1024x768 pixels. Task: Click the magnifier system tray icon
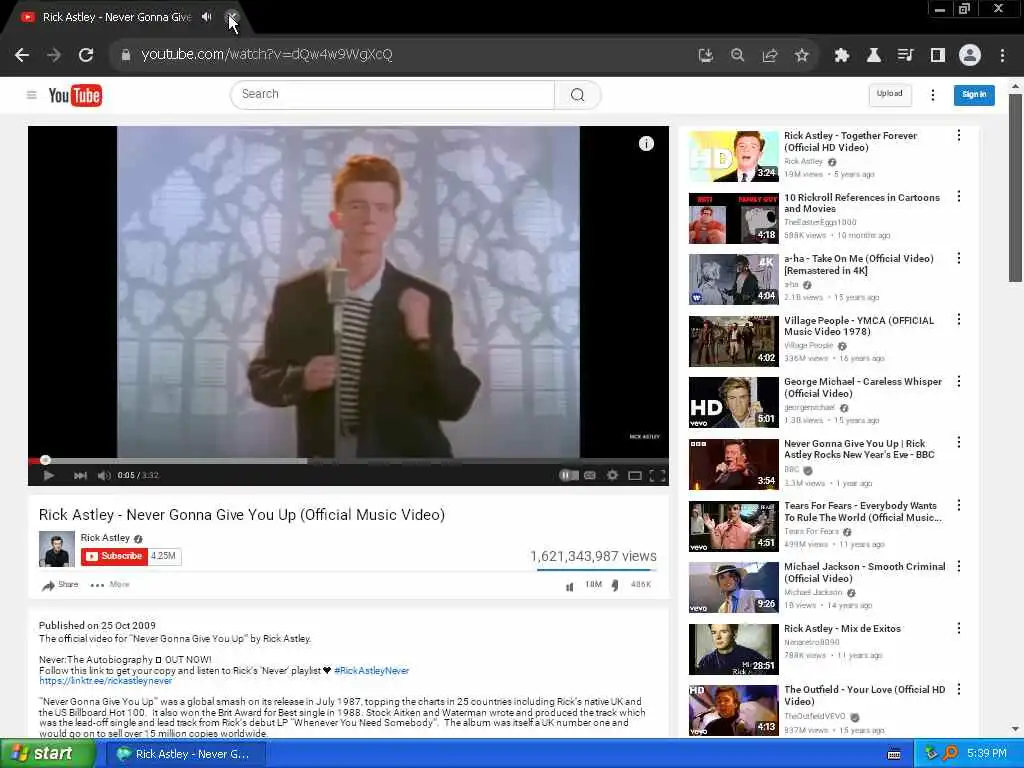pyautogui.click(x=950, y=754)
